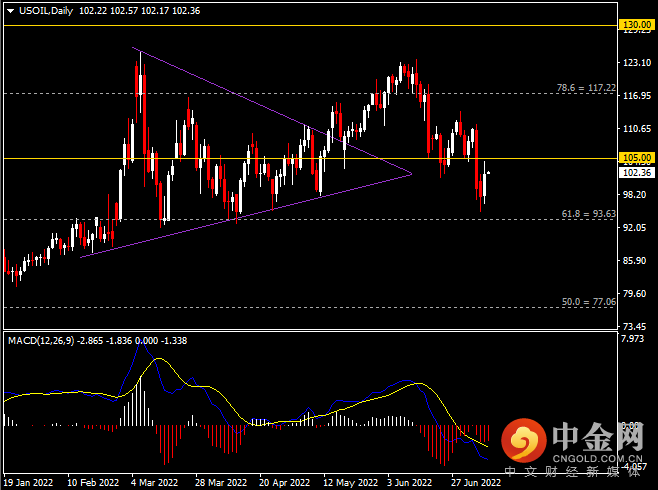Click the current price tag 102.36

pos(637,172)
